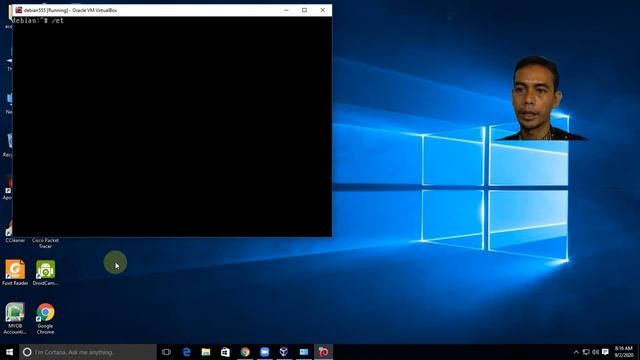Launch Microsoft Edge from the taskbar
Viewport: 640px width, 360px height.
[x=187, y=352]
